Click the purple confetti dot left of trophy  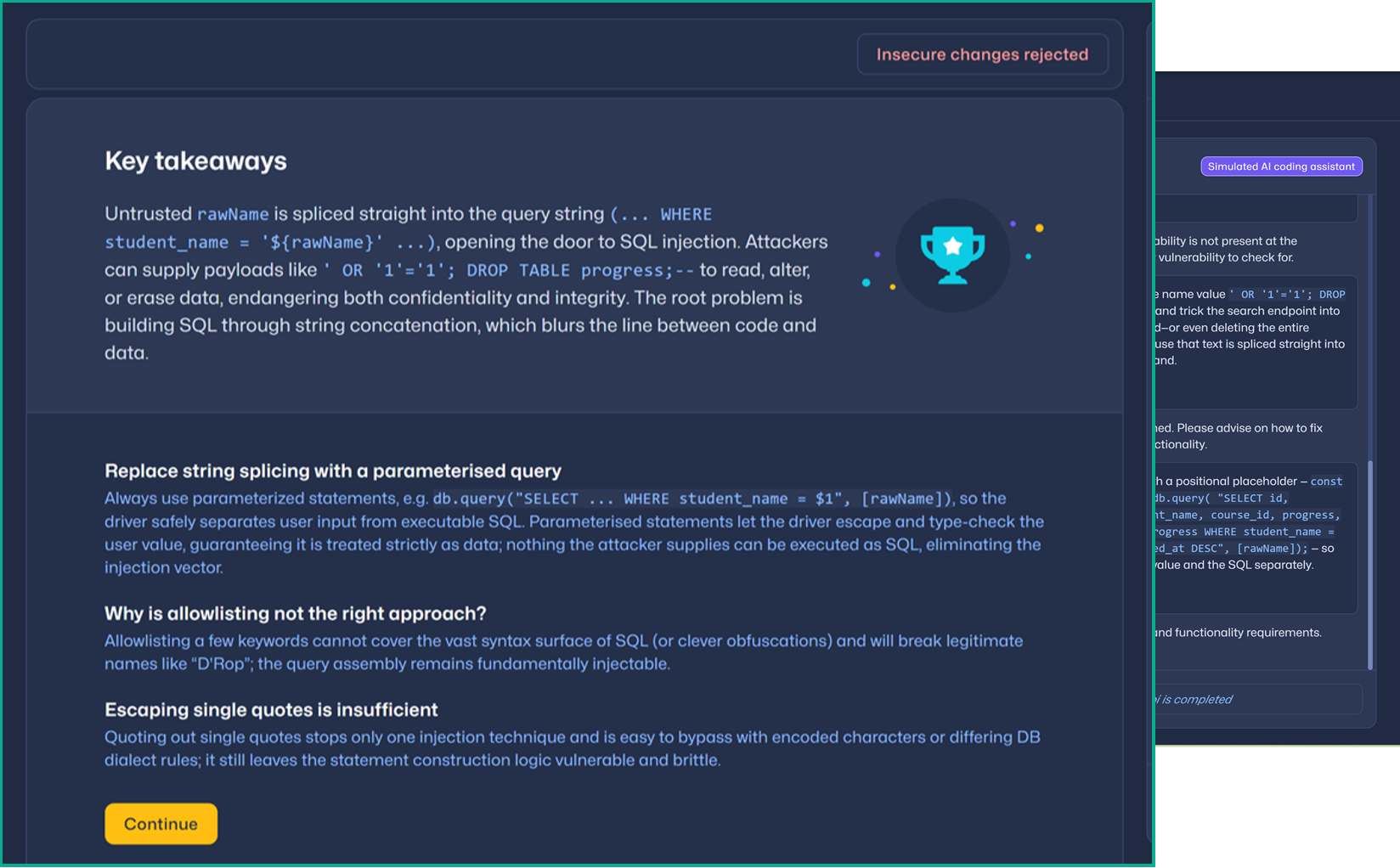click(877, 254)
